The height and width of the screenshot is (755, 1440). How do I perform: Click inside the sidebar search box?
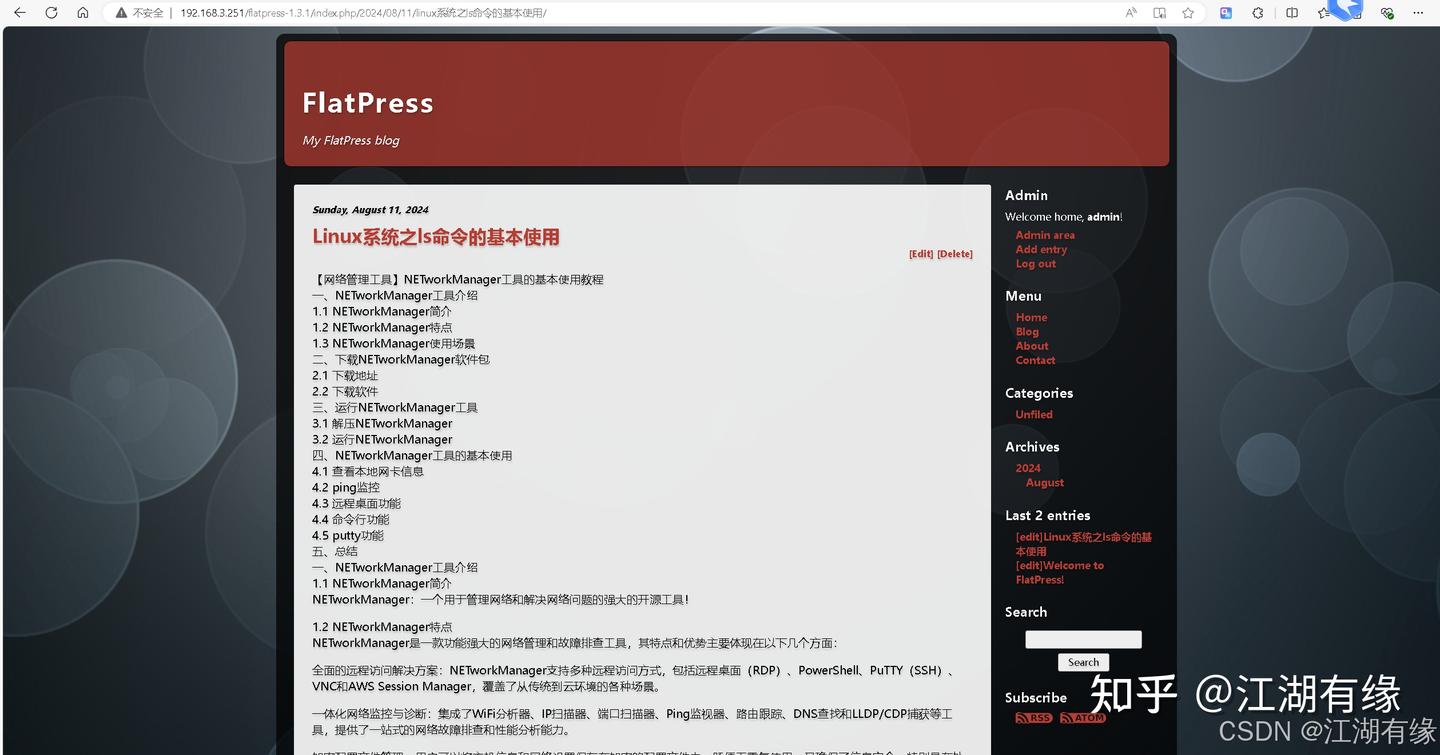(x=1083, y=639)
